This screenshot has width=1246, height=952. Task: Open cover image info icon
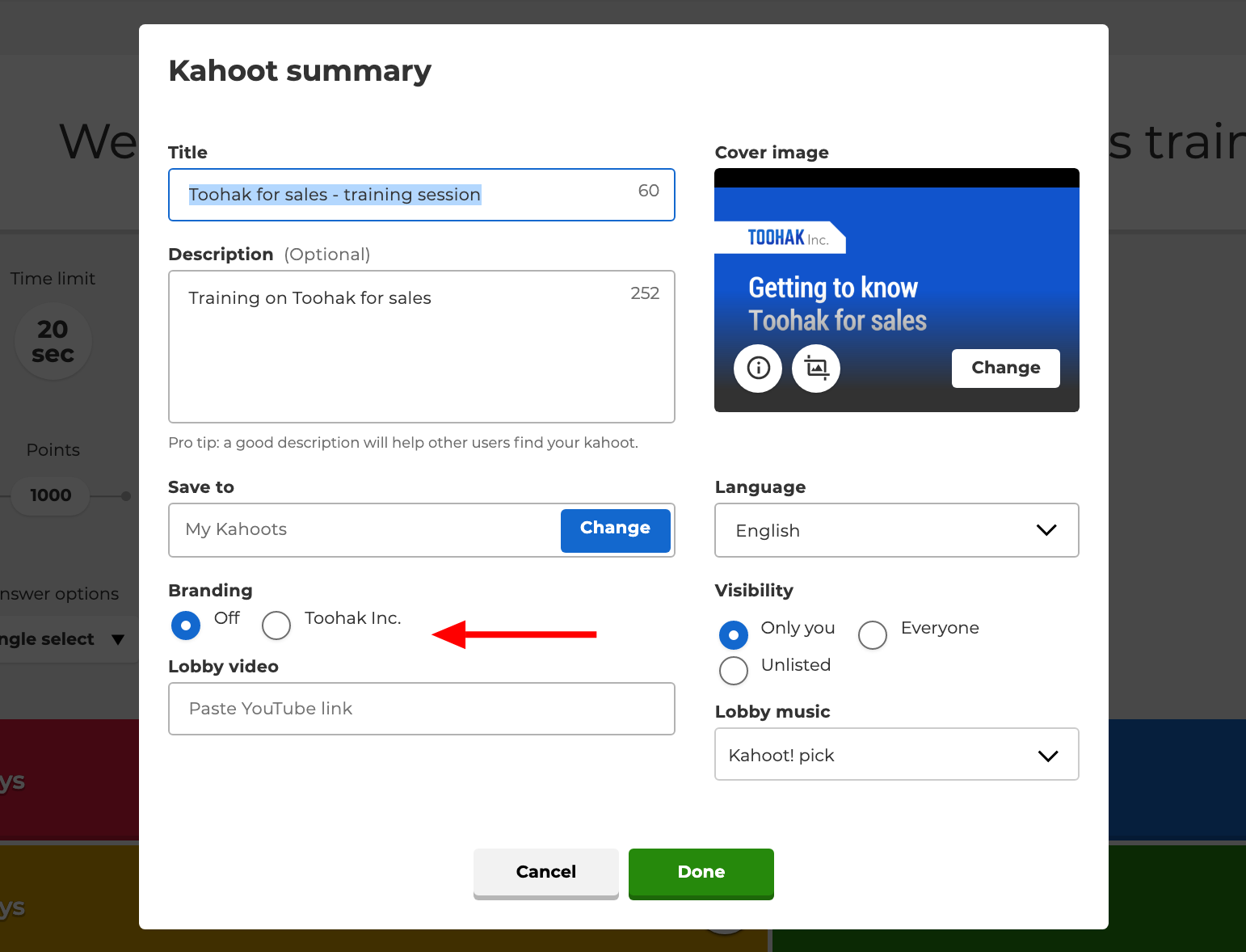pyautogui.click(x=758, y=369)
